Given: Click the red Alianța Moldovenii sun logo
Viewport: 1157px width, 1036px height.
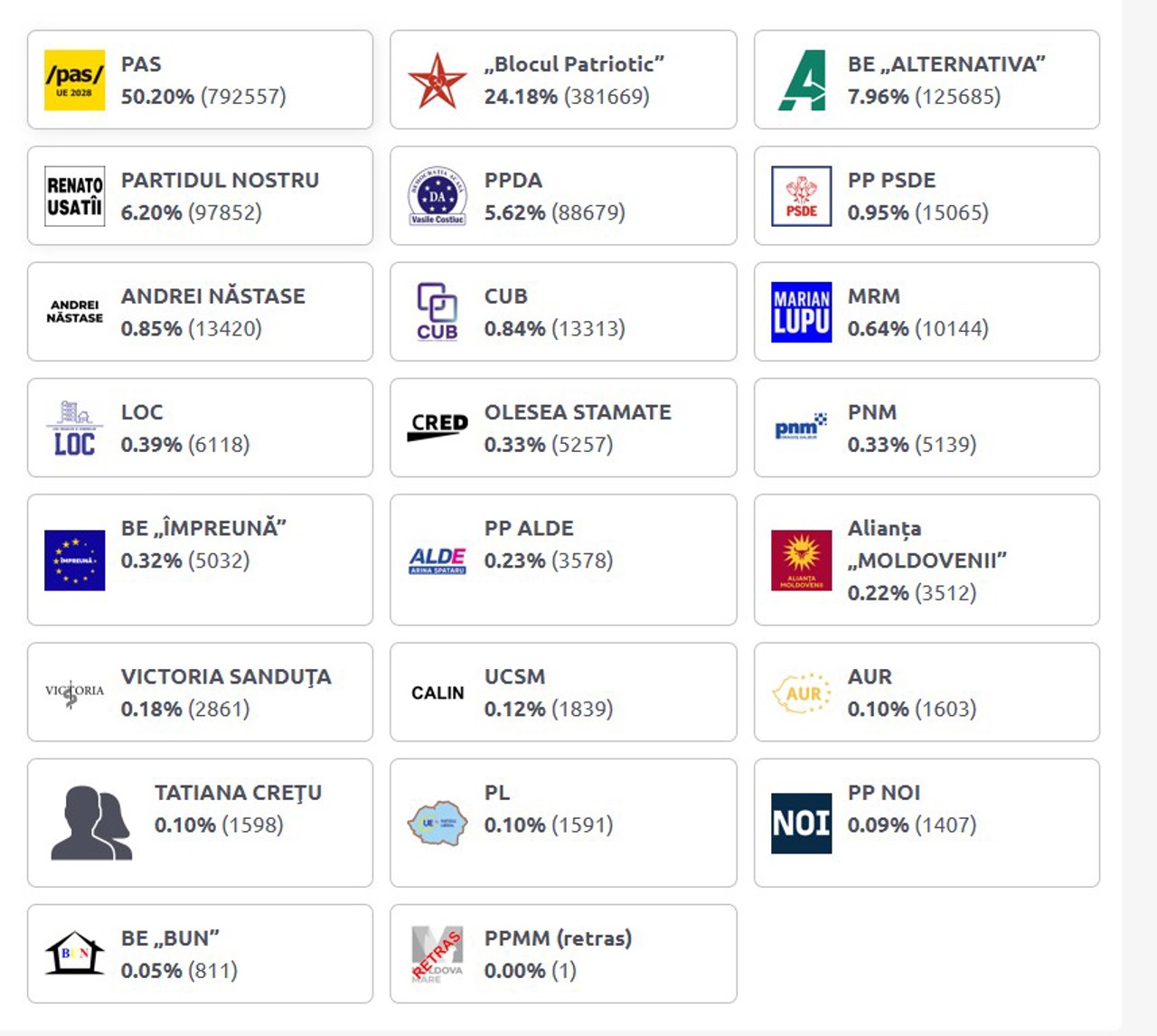Looking at the screenshot, I should click(802, 560).
